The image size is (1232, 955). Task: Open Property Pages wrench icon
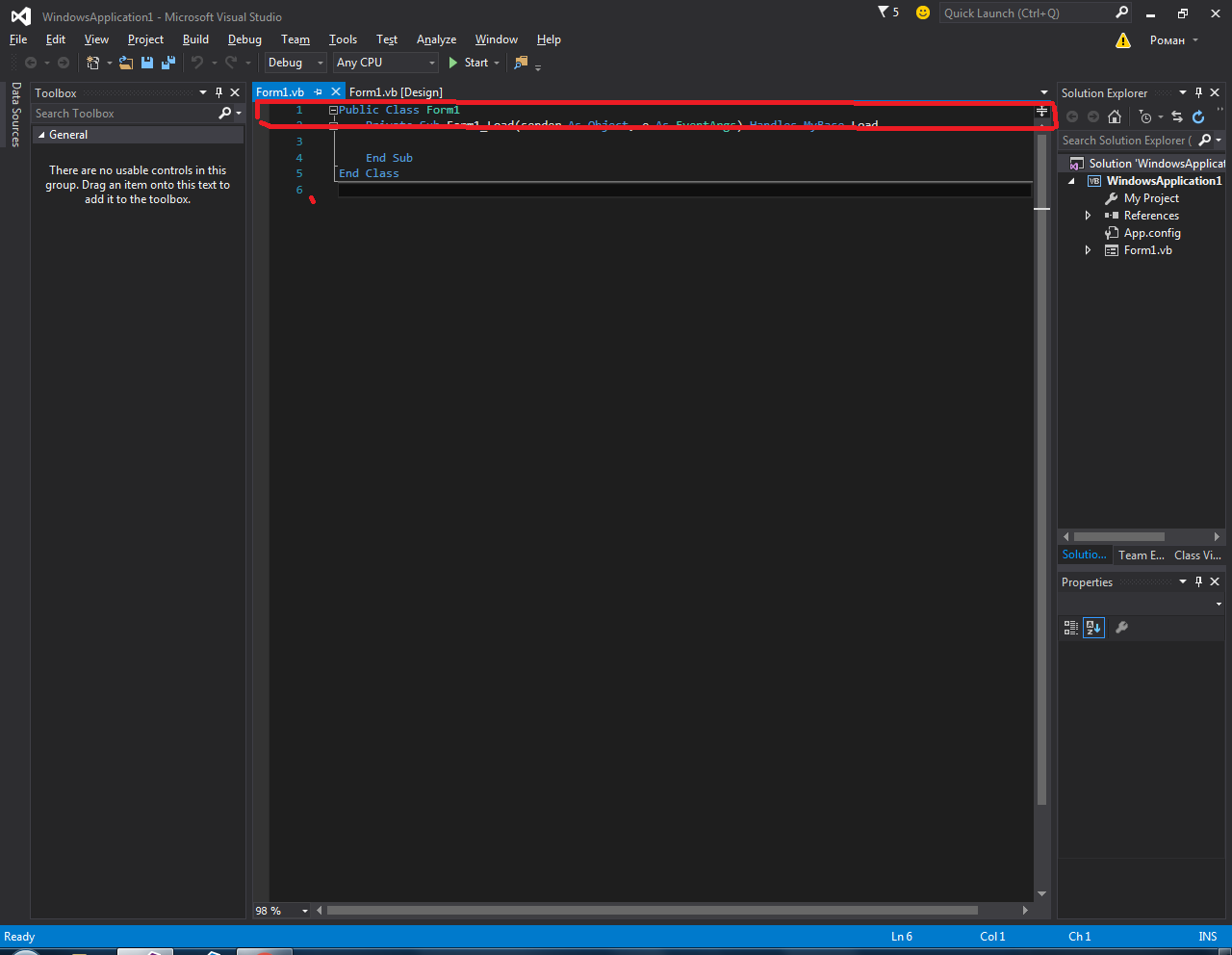coord(1121,628)
